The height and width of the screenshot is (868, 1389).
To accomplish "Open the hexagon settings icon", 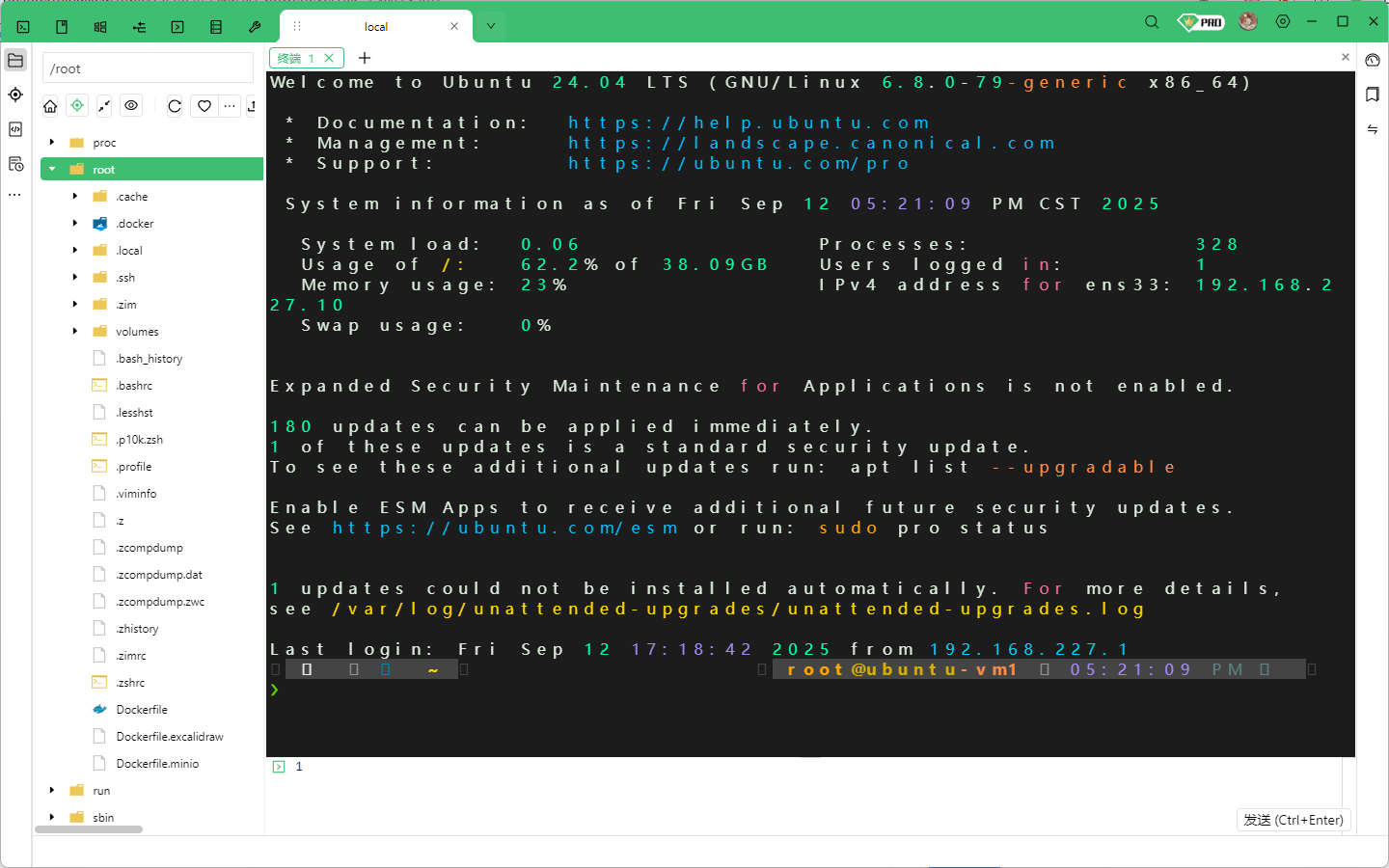I will (1283, 21).
